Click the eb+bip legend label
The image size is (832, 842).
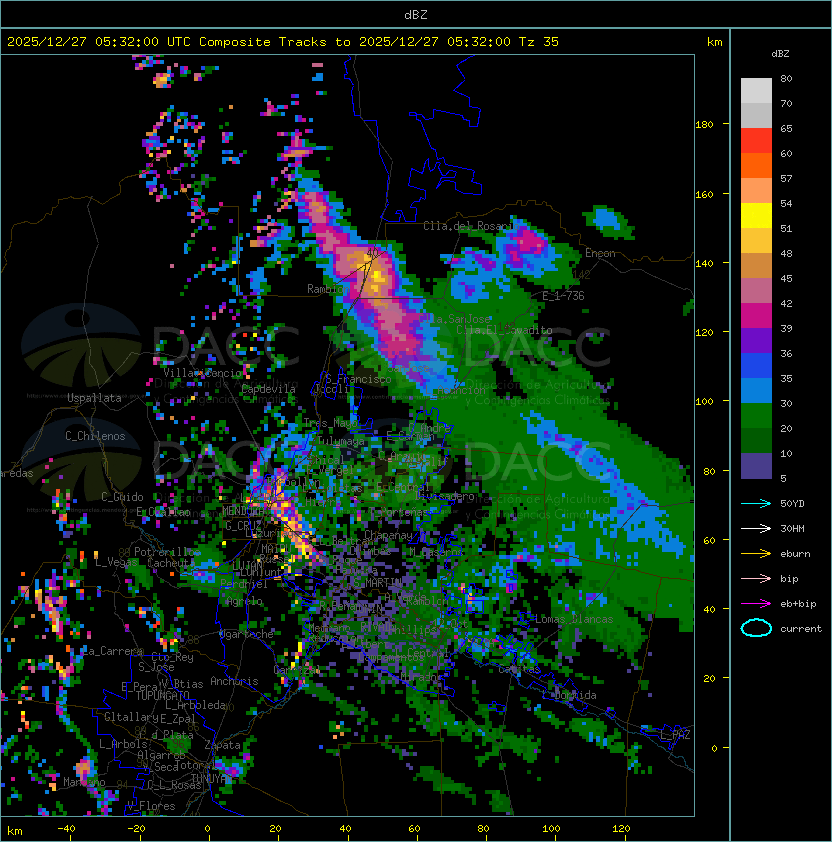tap(798, 604)
